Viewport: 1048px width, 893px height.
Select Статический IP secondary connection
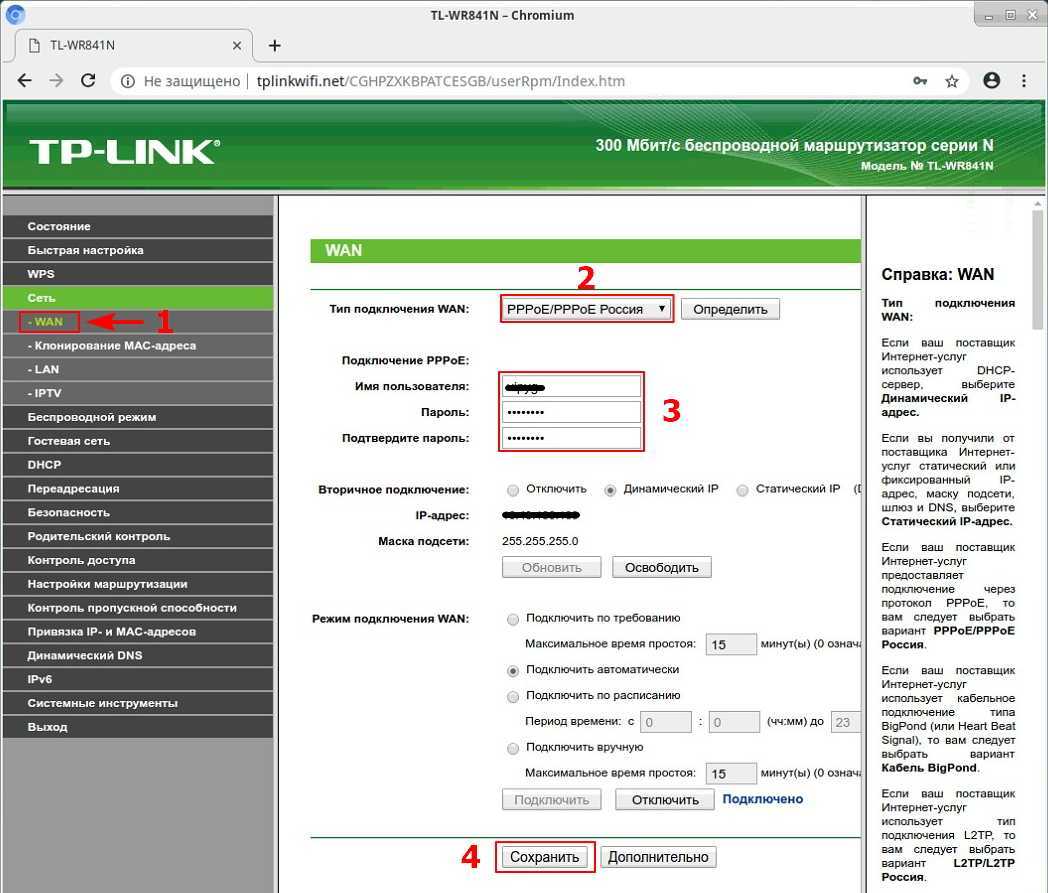[742, 490]
